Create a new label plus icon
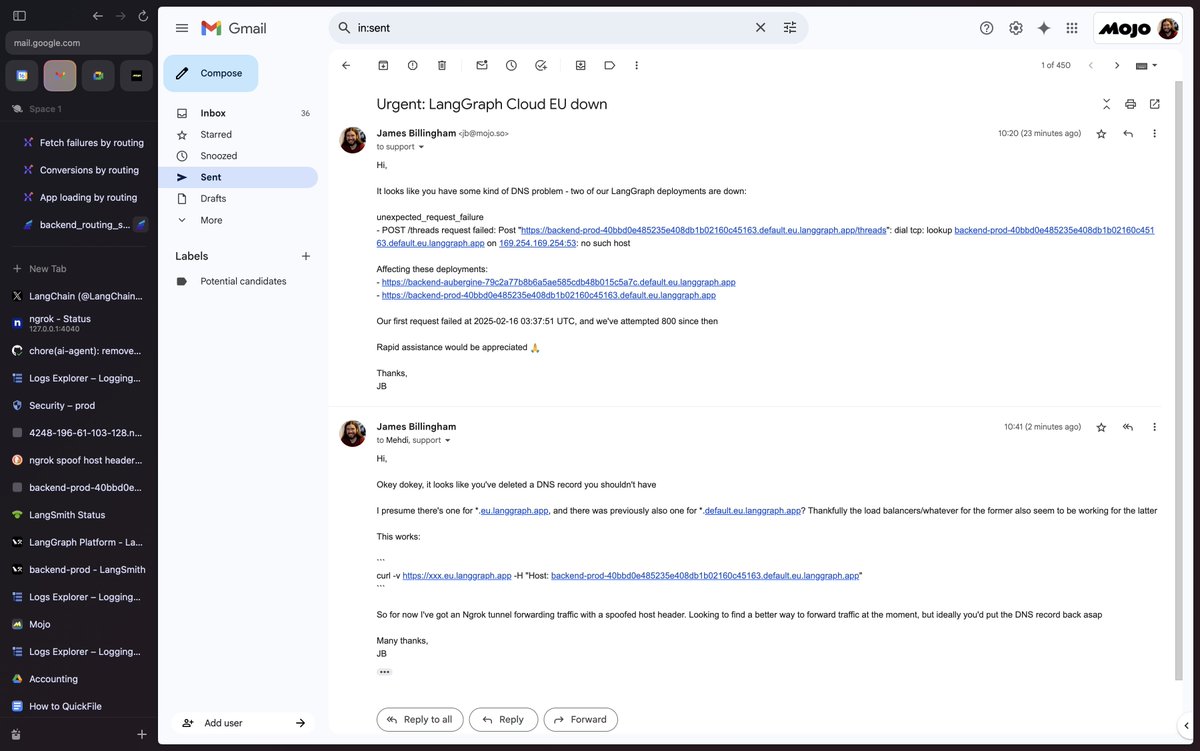Viewport: 1200px width, 751px height. pyautogui.click(x=306, y=256)
